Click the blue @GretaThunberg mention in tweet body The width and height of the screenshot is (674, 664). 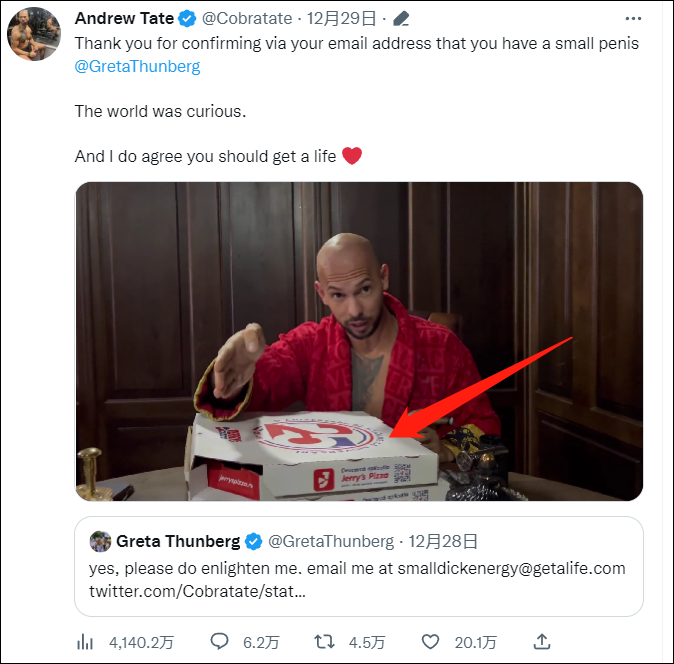click(x=138, y=66)
